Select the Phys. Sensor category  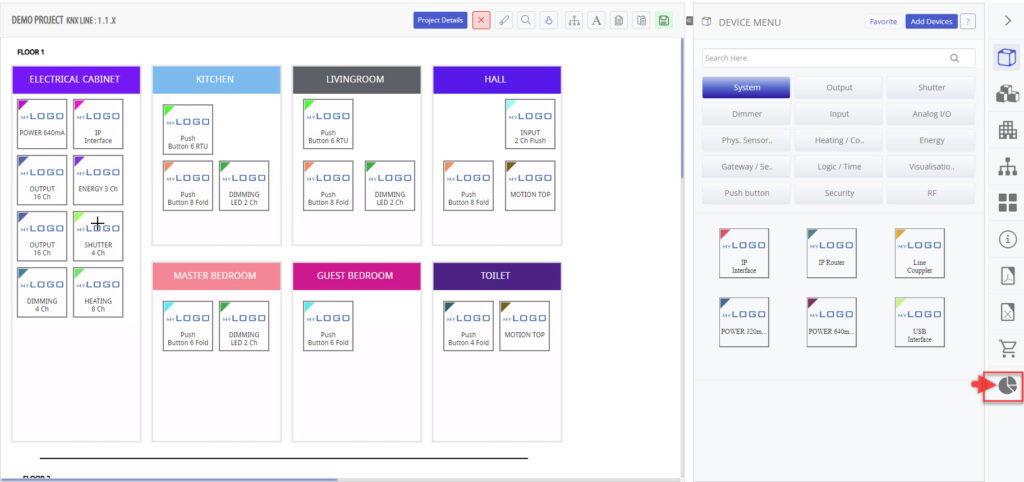coord(746,140)
